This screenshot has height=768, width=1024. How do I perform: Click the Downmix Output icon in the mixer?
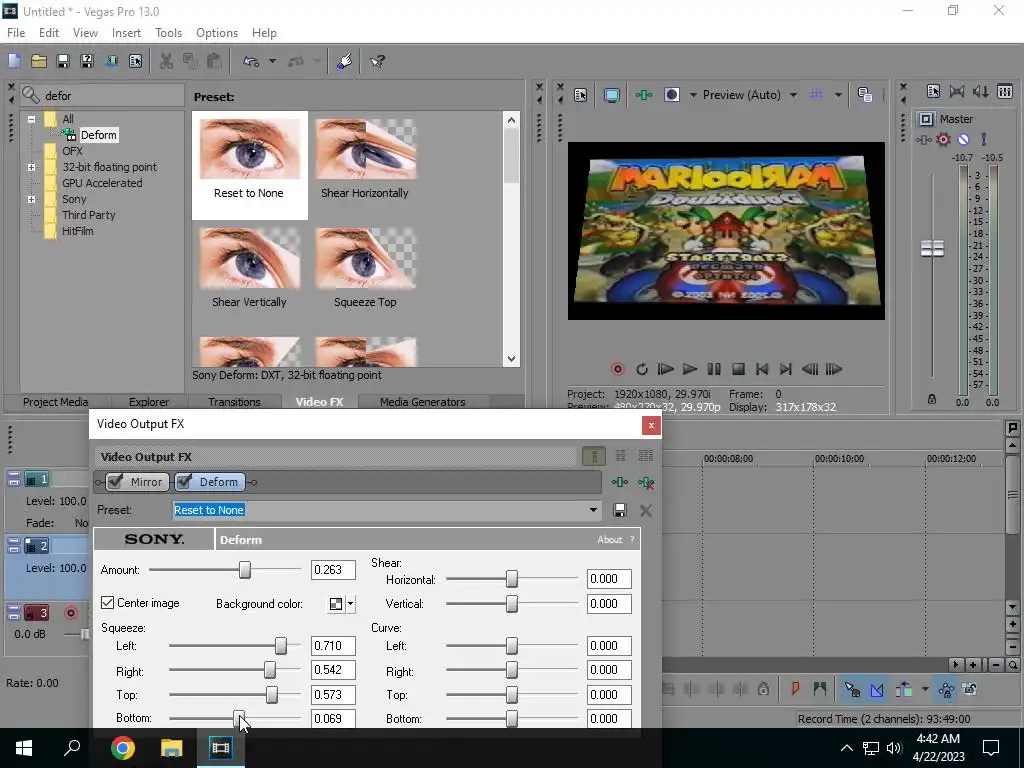coord(957,91)
